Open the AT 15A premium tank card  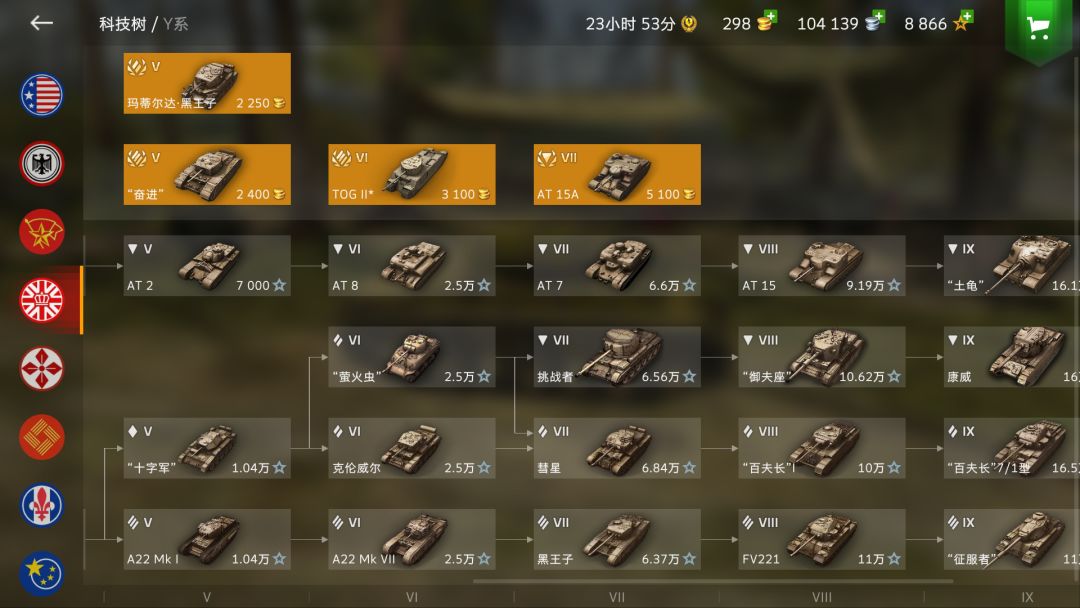click(x=617, y=174)
